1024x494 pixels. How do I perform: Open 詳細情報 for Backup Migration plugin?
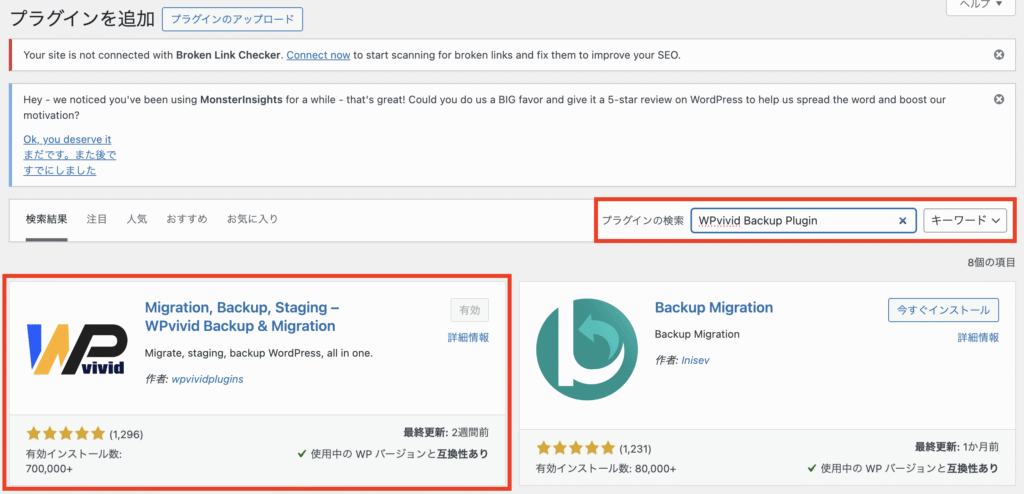coord(978,338)
